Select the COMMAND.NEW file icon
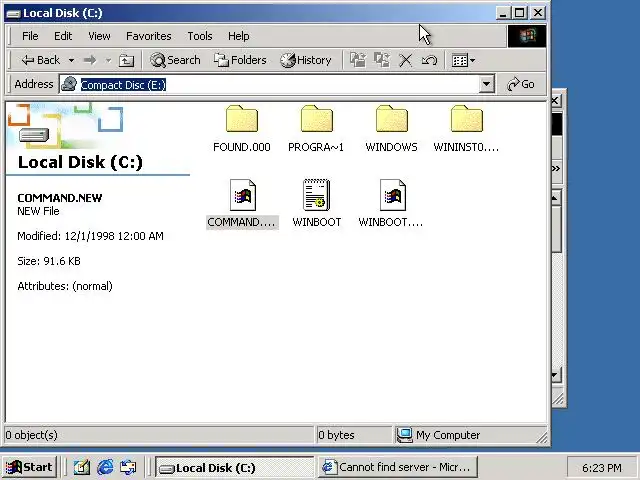 (x=242, y=195)
